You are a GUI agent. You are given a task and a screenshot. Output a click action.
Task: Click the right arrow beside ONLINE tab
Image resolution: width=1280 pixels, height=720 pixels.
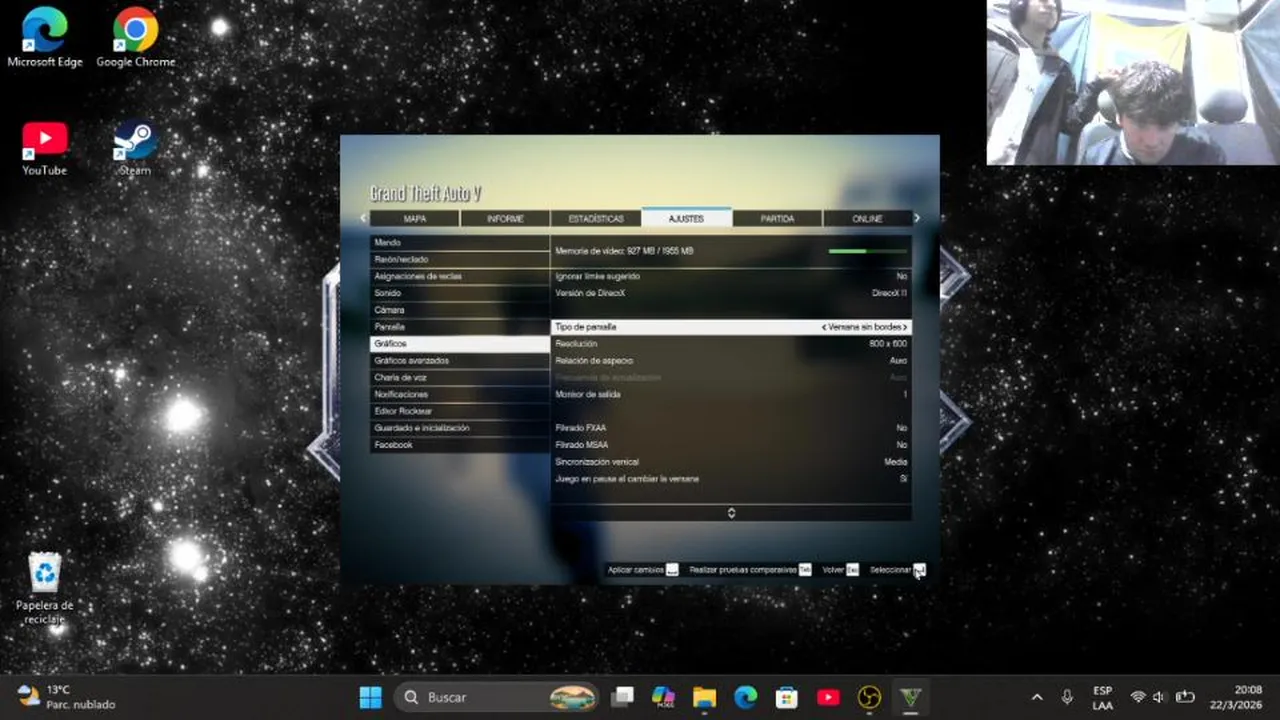pyautogui.click(x=917, y=218)
